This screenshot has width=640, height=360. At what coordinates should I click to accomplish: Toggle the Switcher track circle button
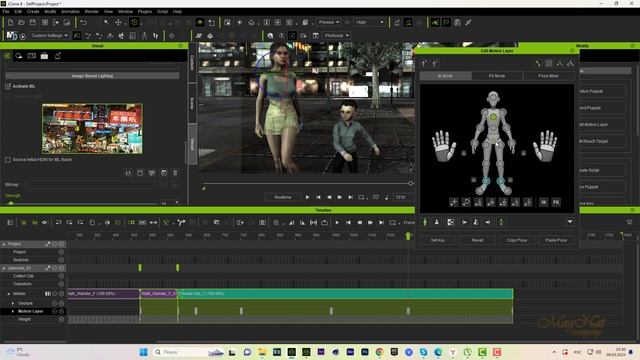pyautogui.click(x=61, y=260)
